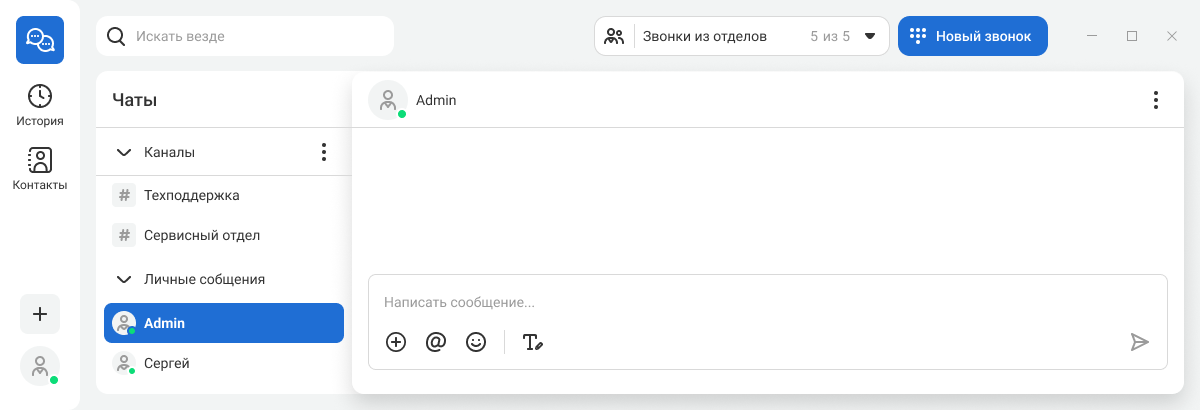Click the Новый звонок button
This screenshot has height=410, width=1200.
[x=972, y=36]
